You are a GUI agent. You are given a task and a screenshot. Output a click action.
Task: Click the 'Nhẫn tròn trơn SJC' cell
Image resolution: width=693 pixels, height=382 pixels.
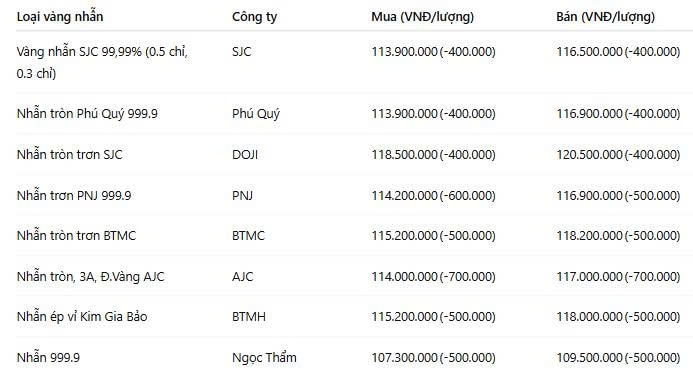(69, 154)
